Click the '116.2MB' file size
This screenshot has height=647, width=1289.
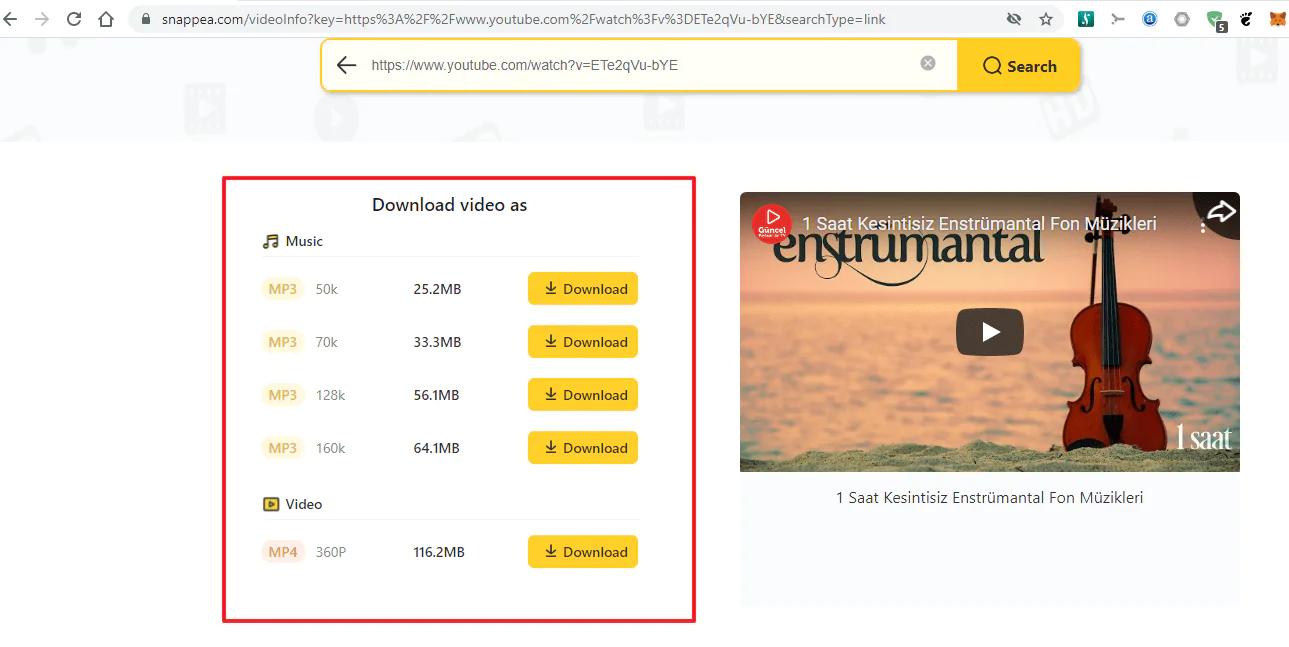tap(439, 552)
